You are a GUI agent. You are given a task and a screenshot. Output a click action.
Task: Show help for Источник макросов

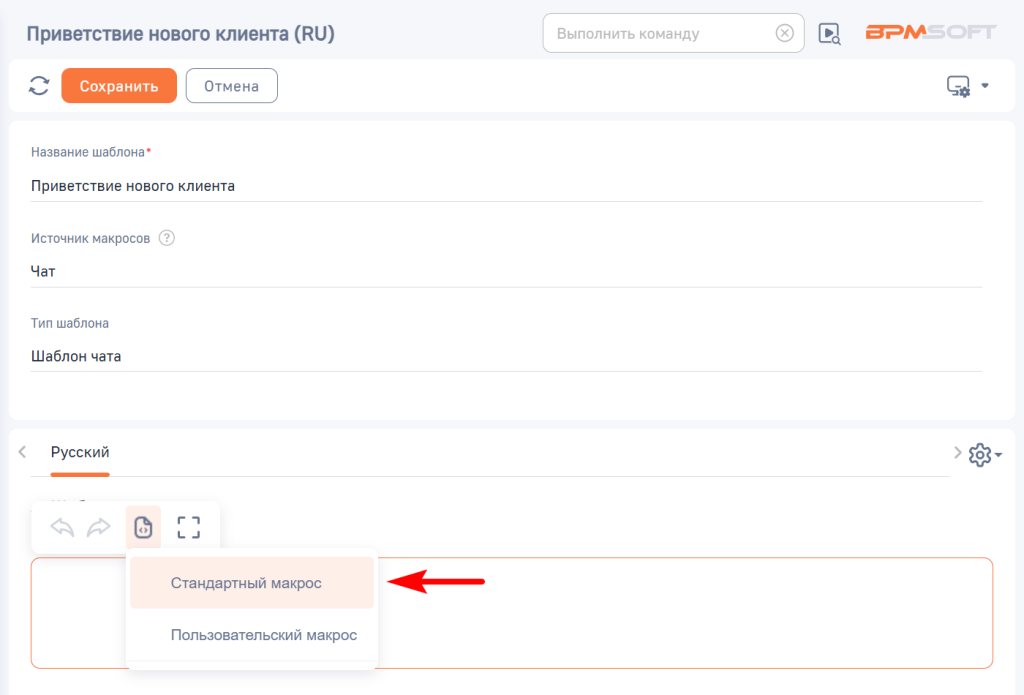167,238
